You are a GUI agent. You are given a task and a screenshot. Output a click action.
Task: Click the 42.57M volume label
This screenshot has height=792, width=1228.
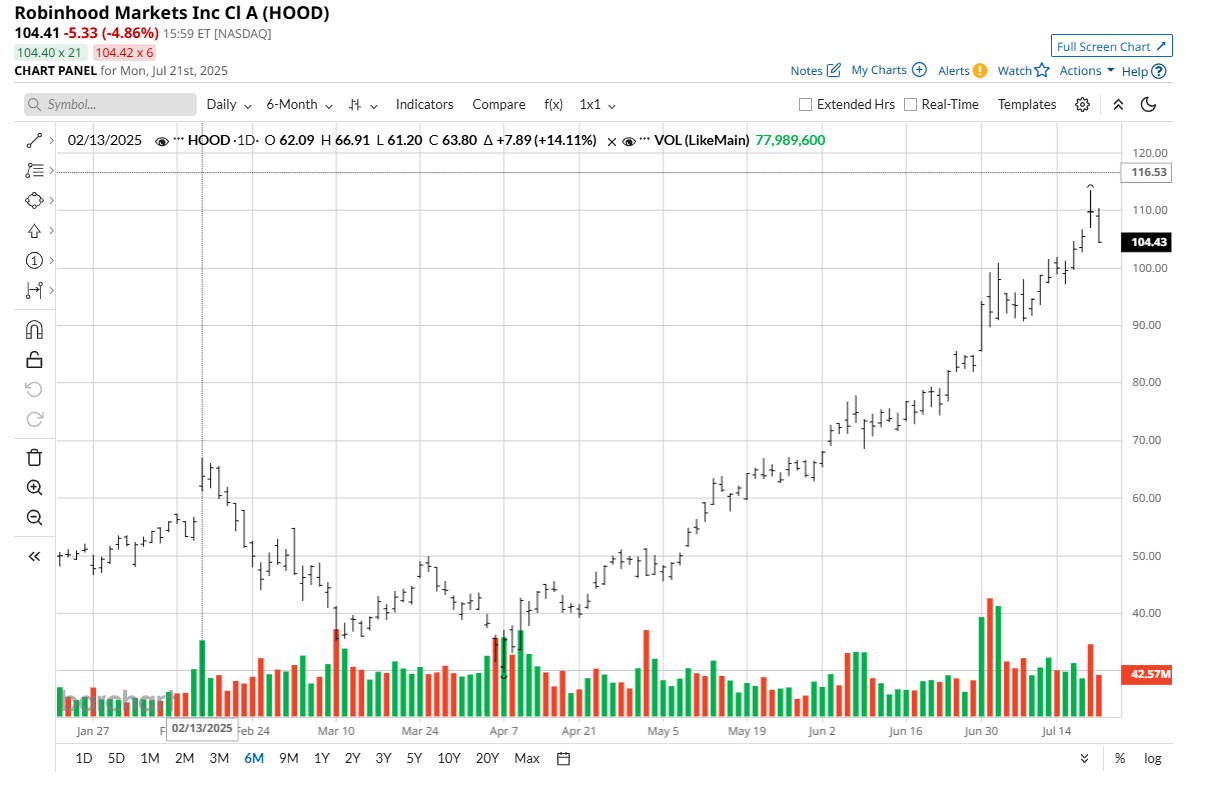pyautogui.click(x=1147, y=675)
